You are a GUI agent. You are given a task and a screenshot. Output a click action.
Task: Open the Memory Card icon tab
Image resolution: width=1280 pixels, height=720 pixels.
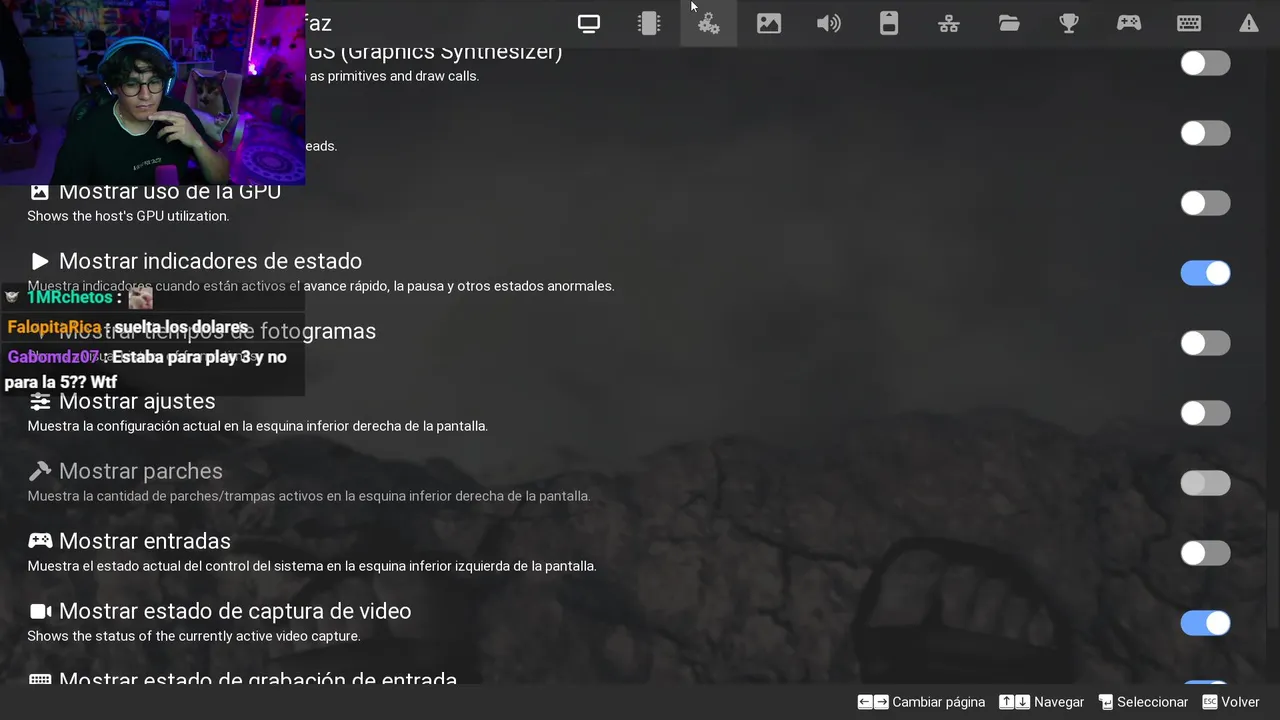coord(889,23)
